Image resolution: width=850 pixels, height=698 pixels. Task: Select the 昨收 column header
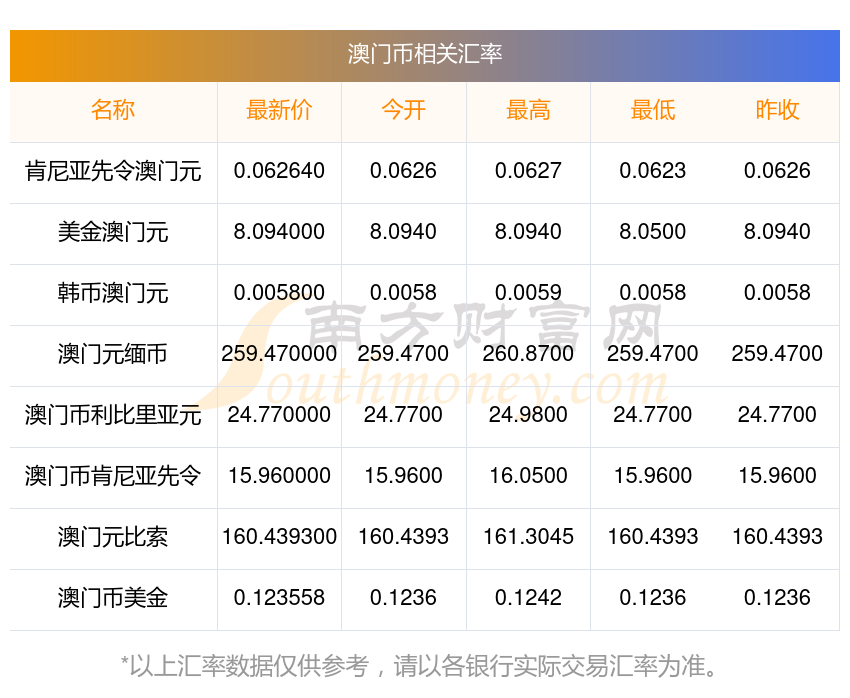click(x=777, y=110)
